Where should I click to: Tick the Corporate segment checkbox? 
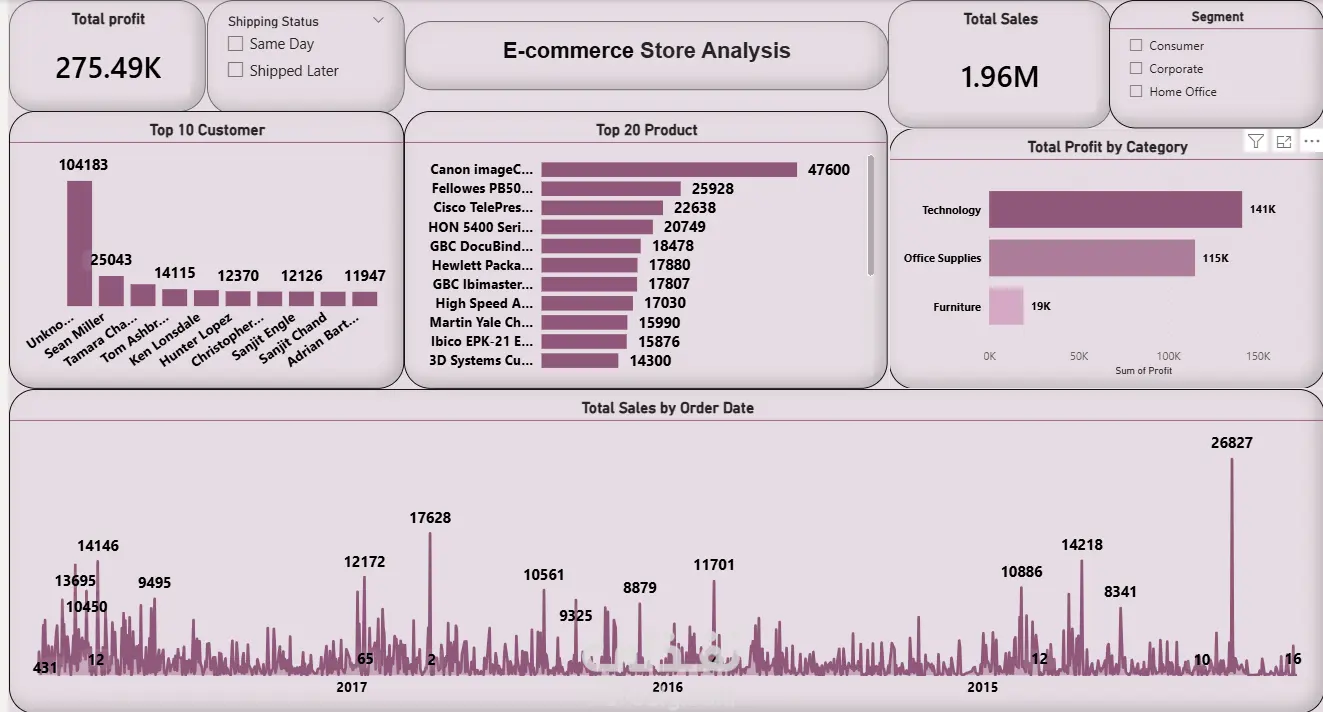(1136, 69)
